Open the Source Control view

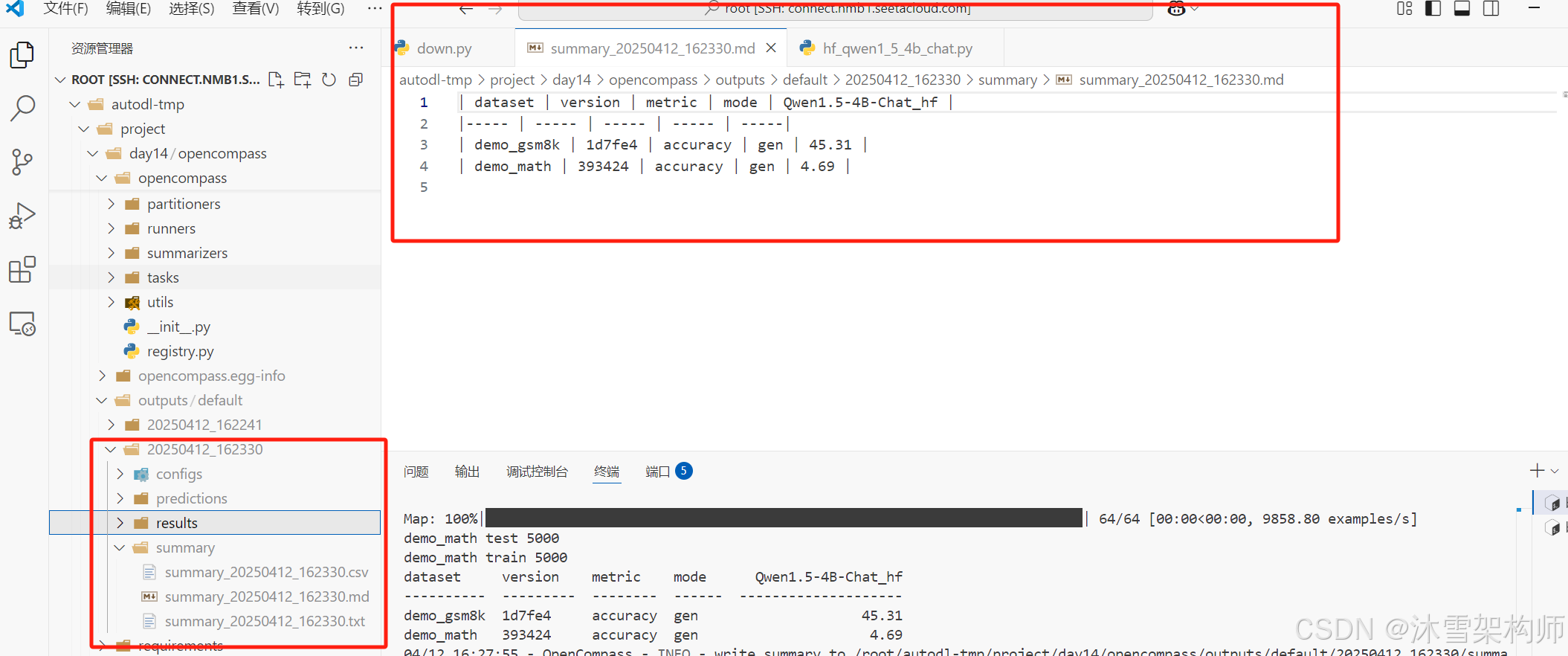[22, 162]
